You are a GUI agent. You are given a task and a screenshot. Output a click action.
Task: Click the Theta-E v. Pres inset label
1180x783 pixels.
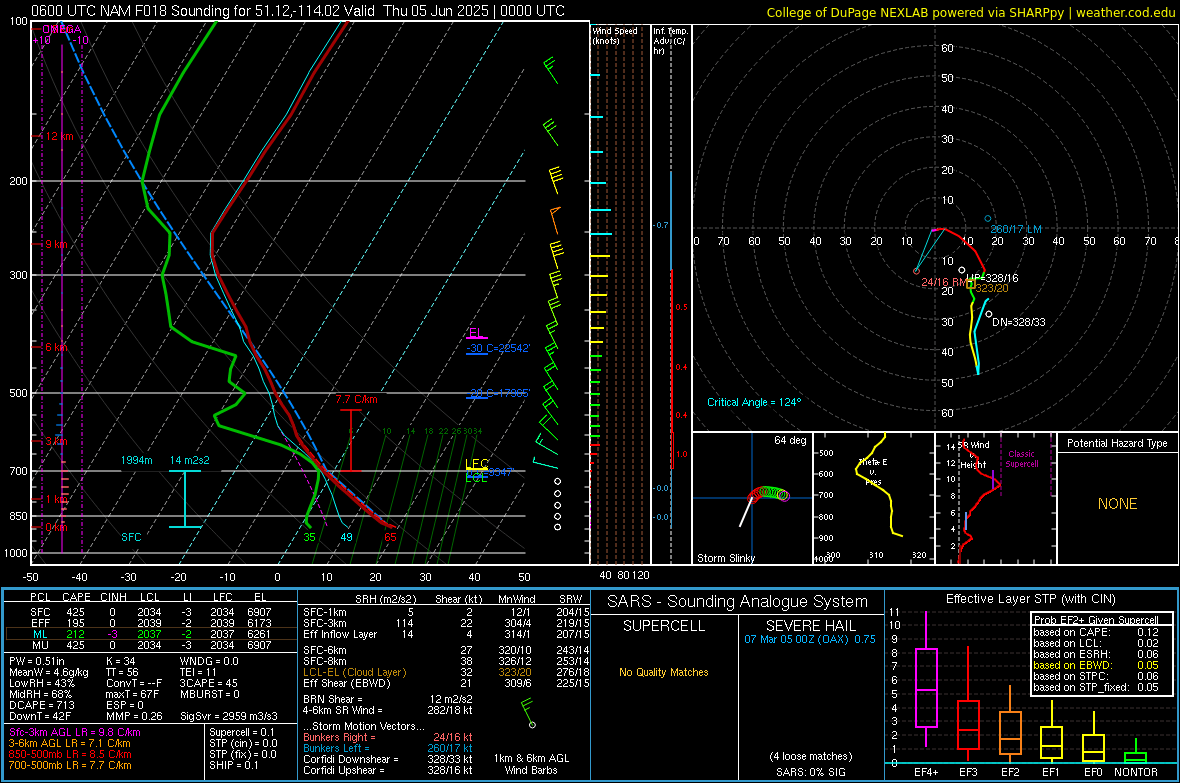(873, 471)
